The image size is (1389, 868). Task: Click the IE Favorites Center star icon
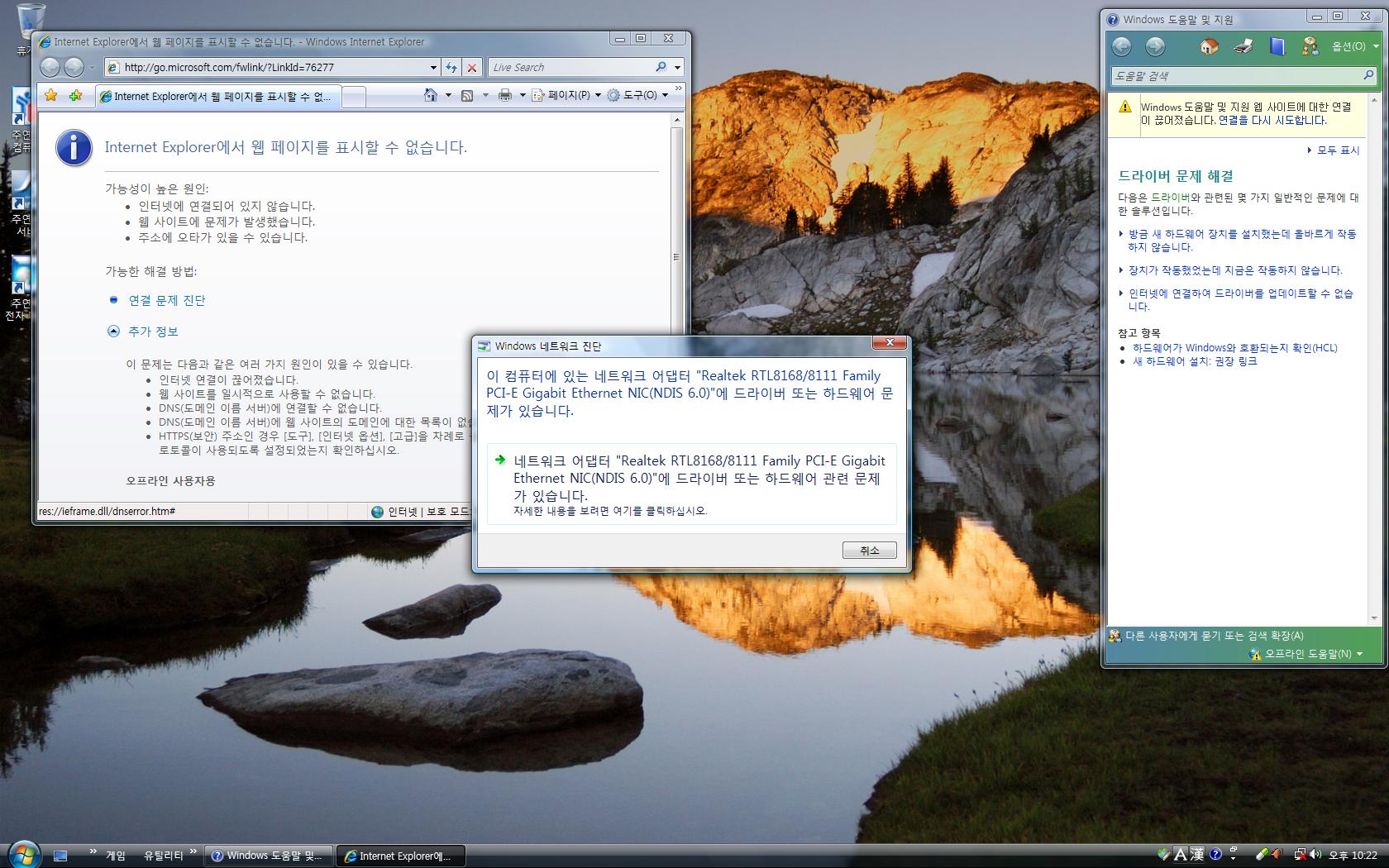(51, 96)
